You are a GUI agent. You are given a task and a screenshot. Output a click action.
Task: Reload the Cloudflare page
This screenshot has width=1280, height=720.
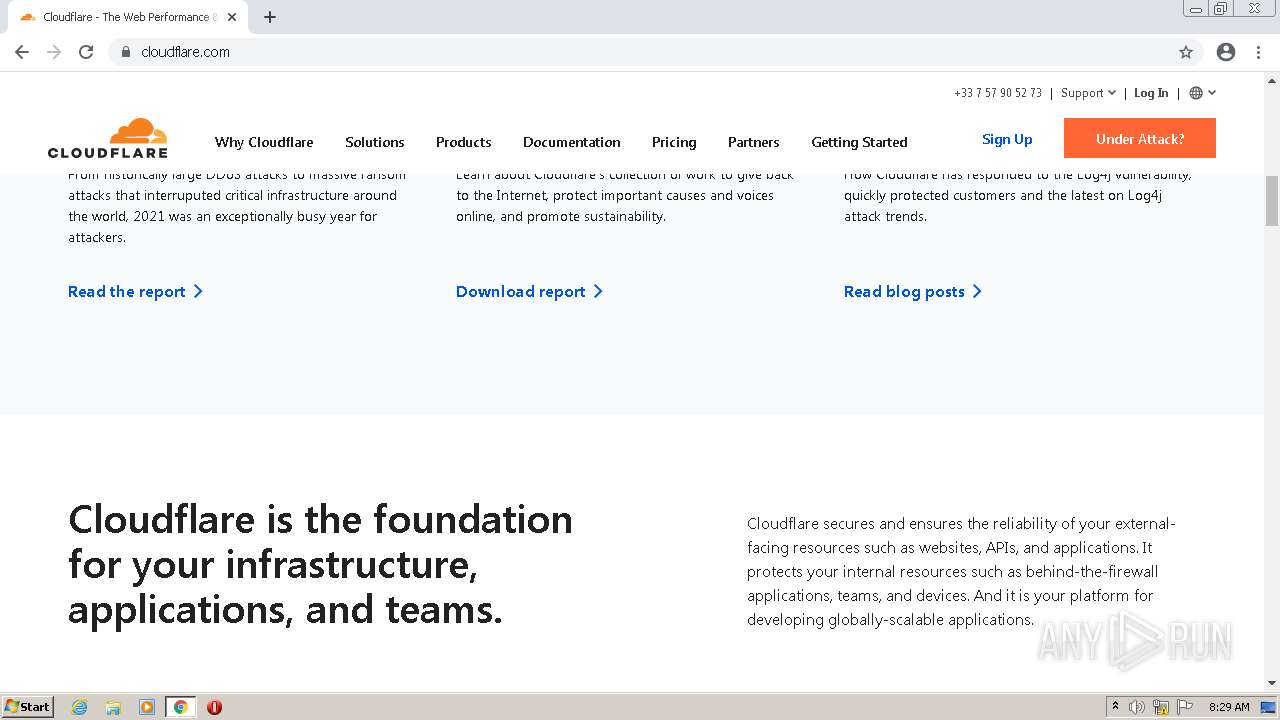pos(86,52)
